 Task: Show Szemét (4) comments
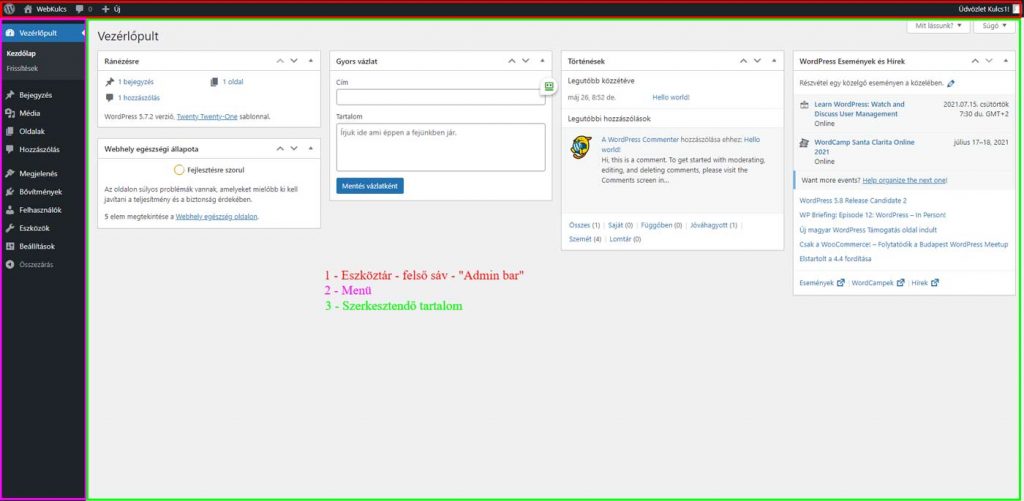tap(585, 239)
